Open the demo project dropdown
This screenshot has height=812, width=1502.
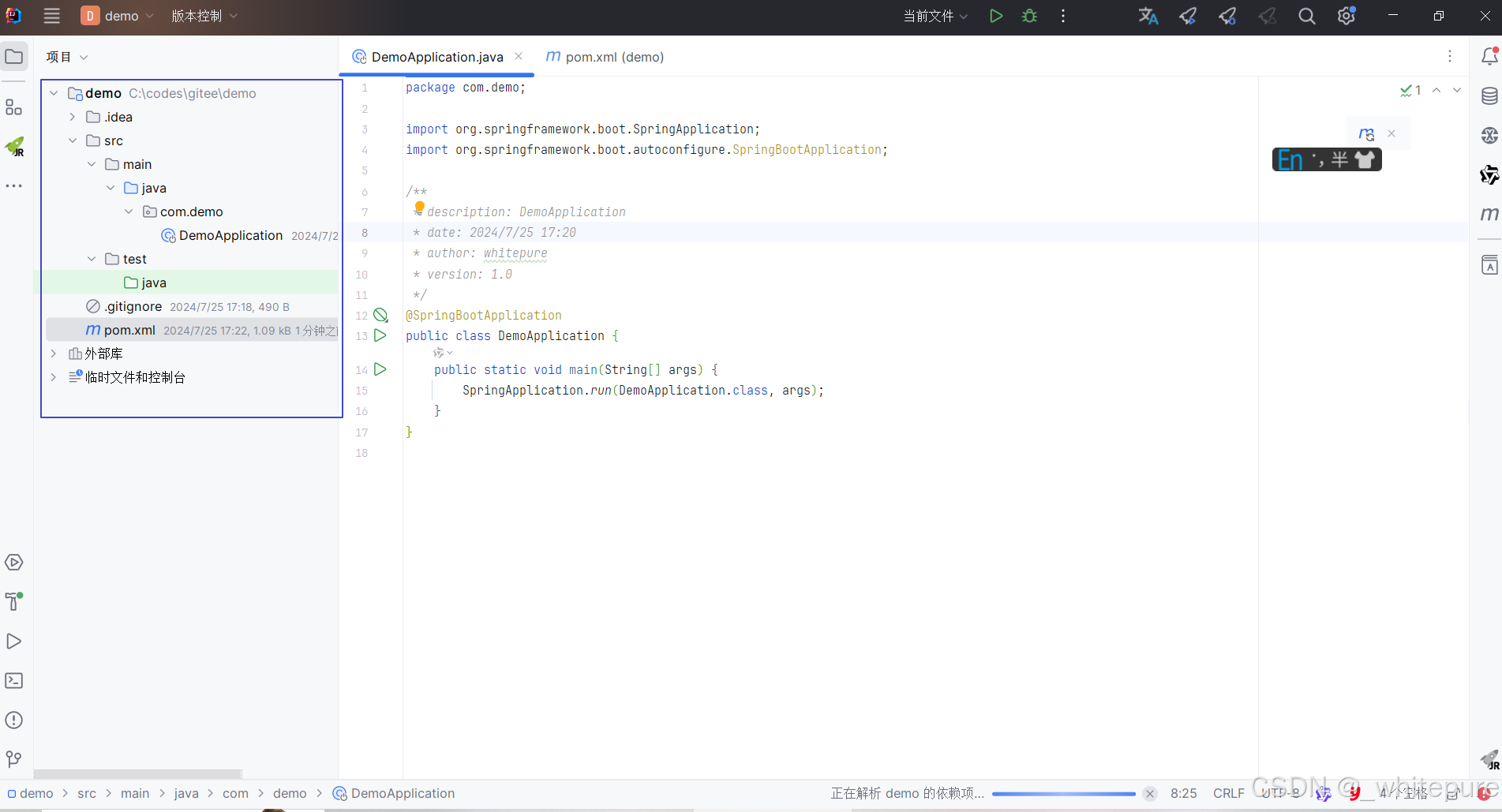(118, 16)
